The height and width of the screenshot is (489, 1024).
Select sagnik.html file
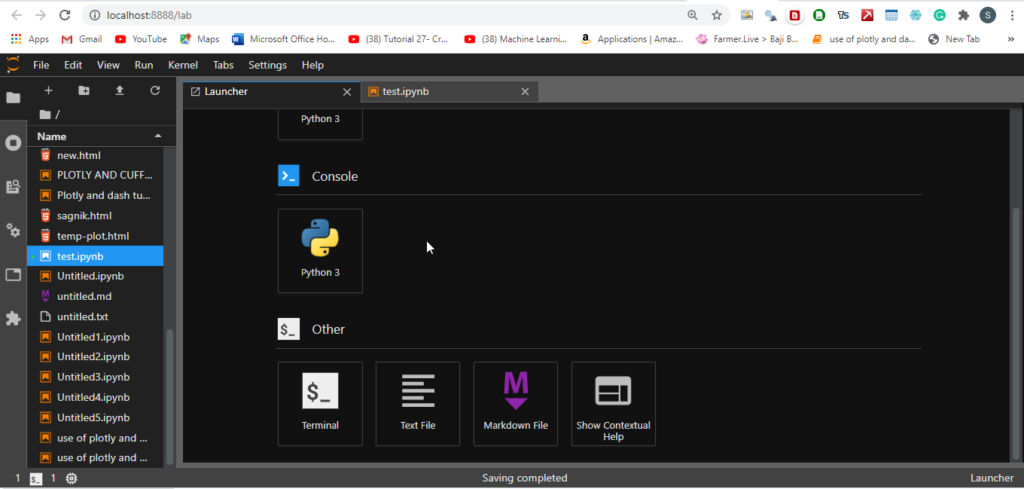[95, 215]
